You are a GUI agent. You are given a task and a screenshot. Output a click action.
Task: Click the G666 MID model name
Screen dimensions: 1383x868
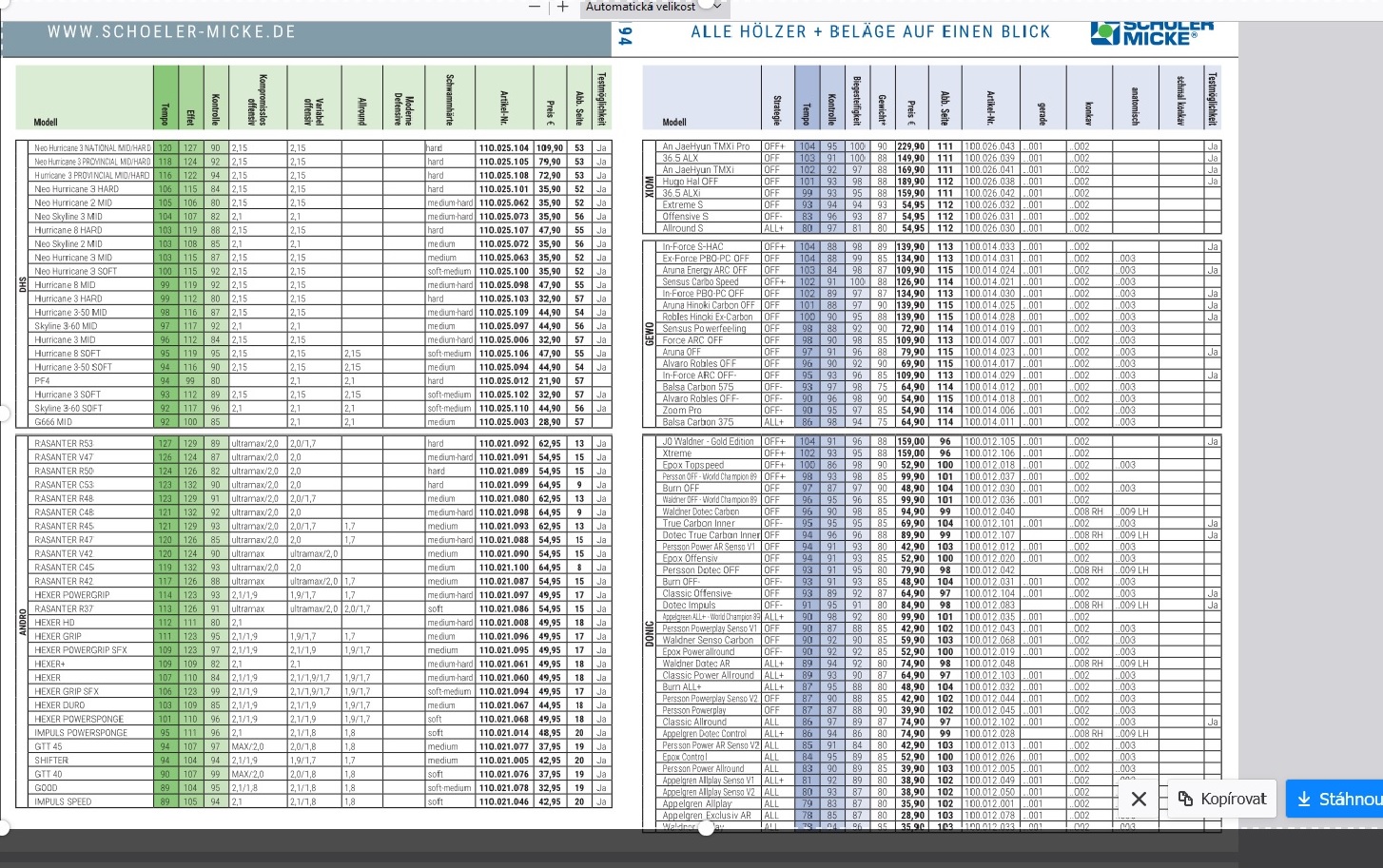coord(53,422)
